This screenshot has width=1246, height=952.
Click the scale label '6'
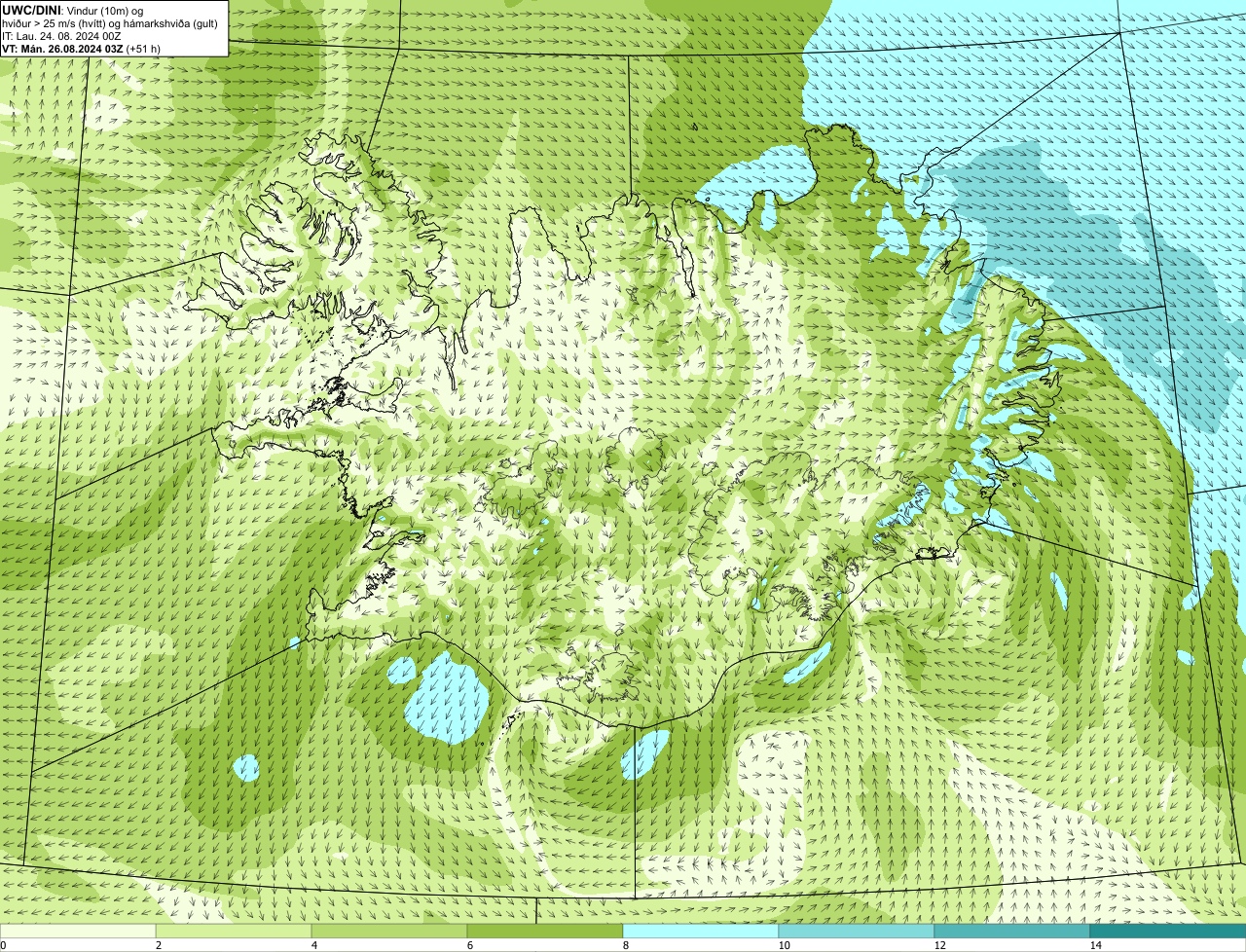pyautogui.click(x=469, y=945)
